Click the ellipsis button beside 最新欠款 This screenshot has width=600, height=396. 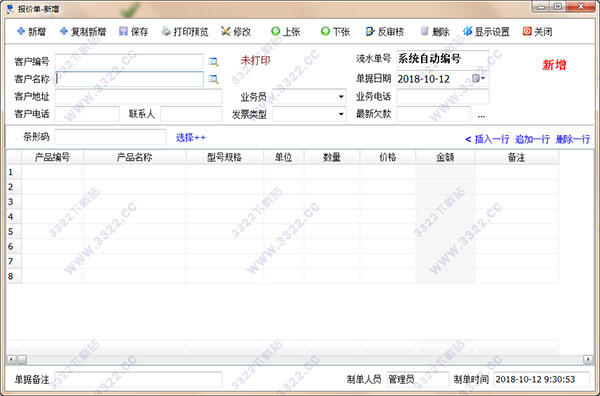click(481, 115)
